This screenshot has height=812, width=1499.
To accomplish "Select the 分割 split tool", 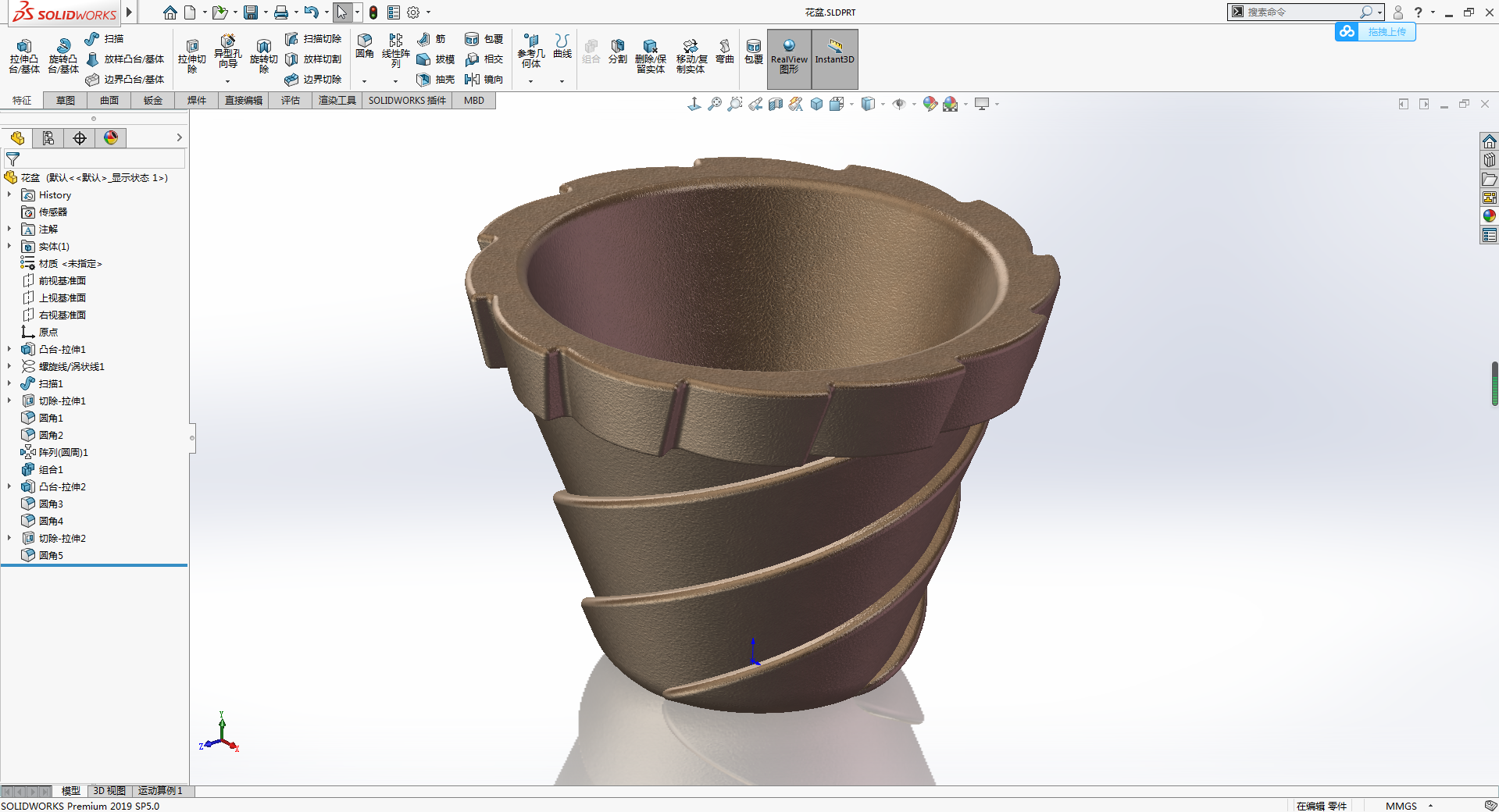I will coord(618,50).
